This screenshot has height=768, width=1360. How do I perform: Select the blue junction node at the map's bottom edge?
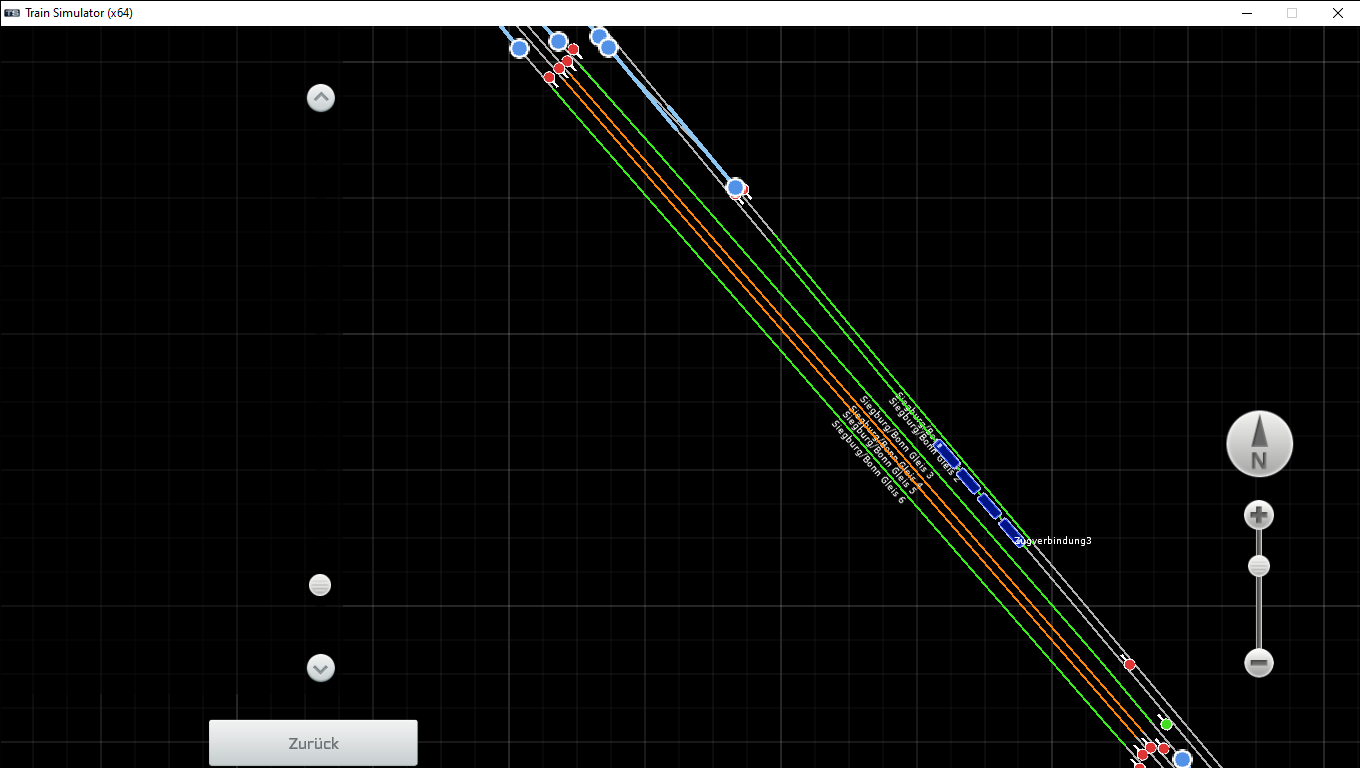point(1182,760)
